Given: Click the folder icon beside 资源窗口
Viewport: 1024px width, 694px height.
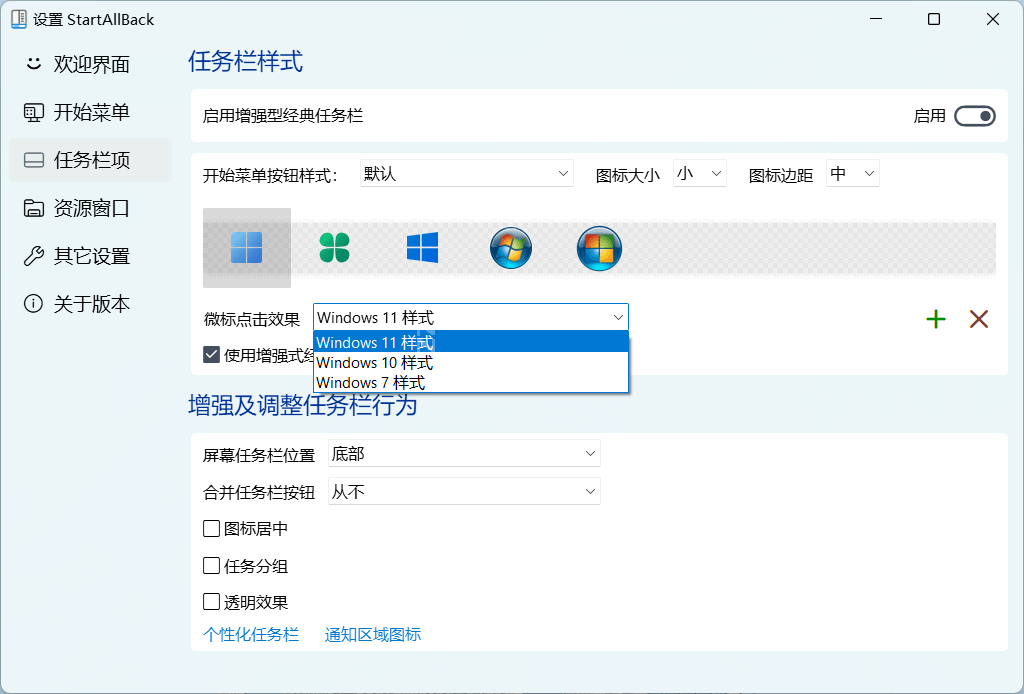Looking at the screenshot, I should 33,208.
